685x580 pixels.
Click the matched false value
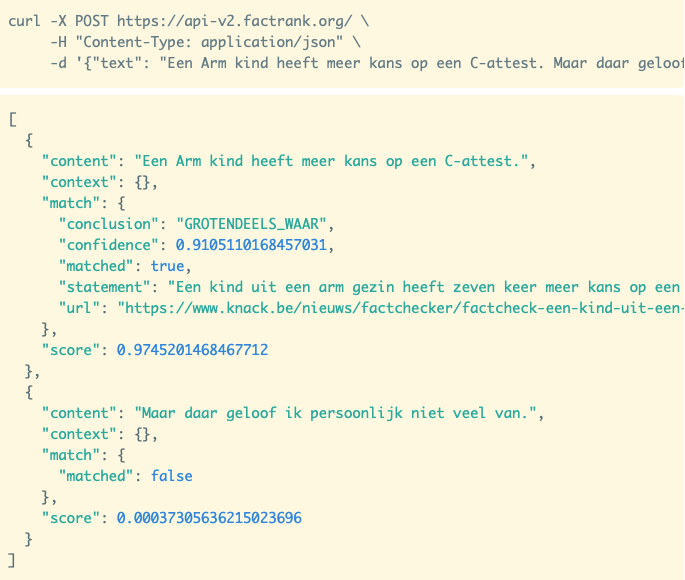[171, 476]
